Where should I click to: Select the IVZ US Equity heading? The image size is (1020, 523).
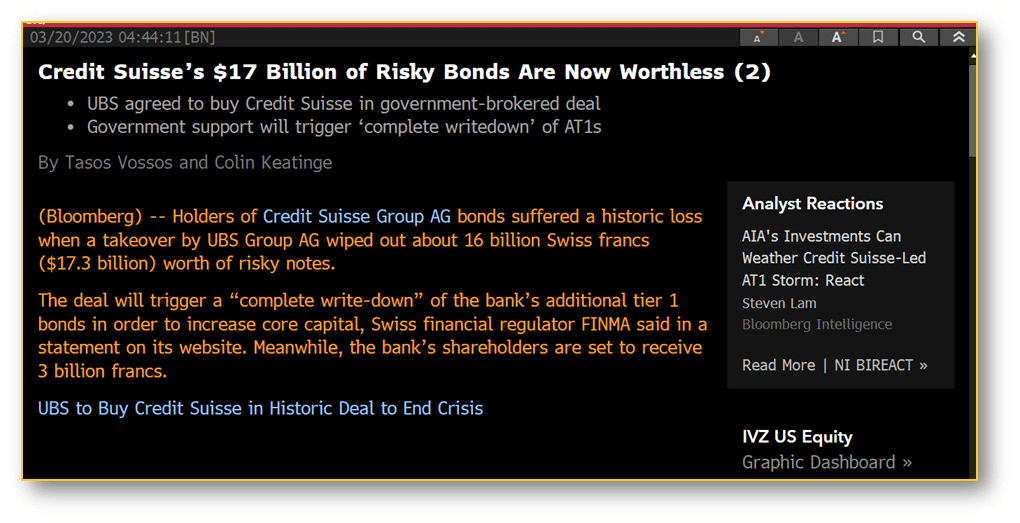[x=797, y=437]
